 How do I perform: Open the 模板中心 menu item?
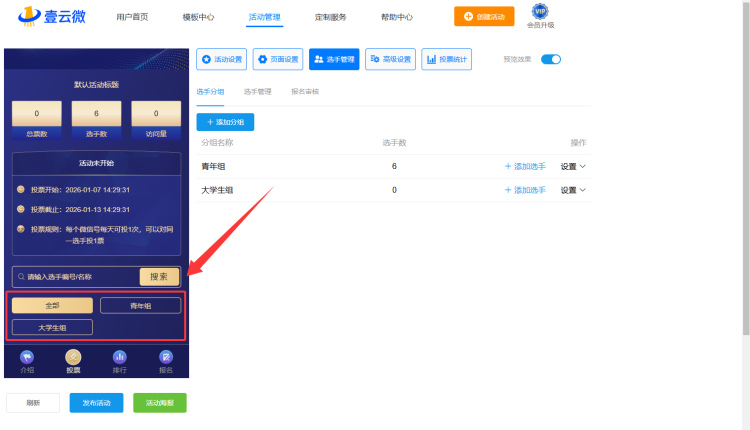coord(199,17)
